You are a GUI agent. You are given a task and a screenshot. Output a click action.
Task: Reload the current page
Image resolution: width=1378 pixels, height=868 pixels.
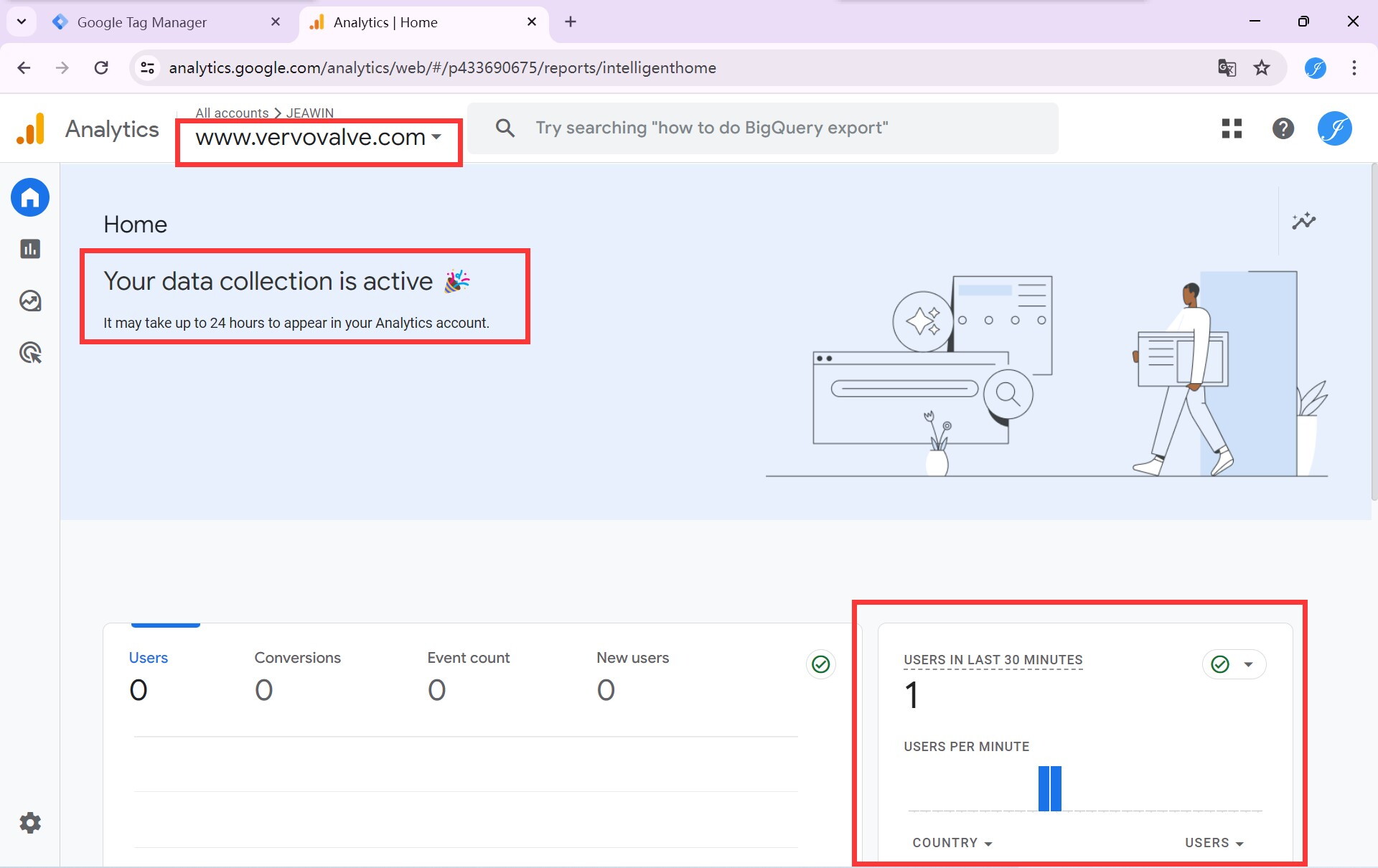(x=101, y=67)
